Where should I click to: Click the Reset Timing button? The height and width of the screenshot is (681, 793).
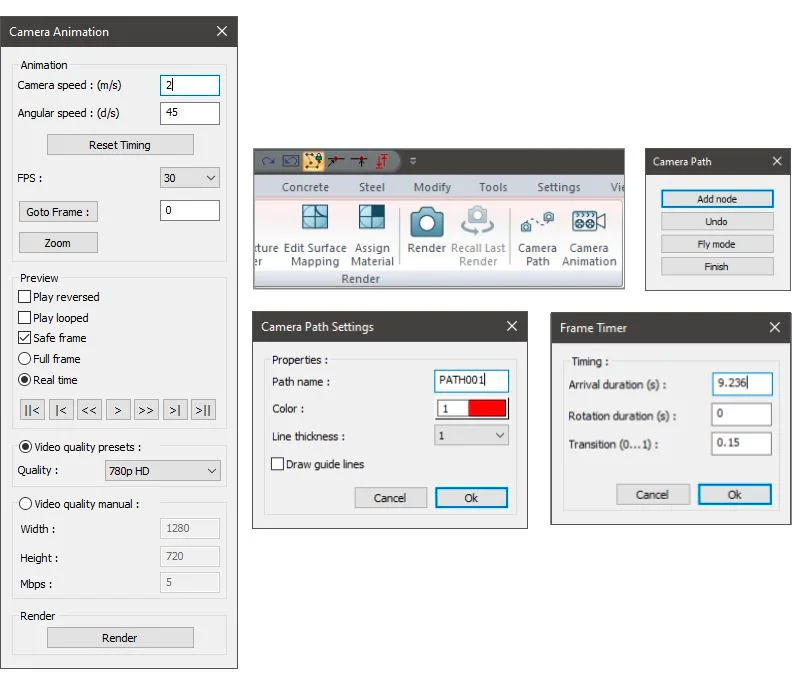click(120, 145)
